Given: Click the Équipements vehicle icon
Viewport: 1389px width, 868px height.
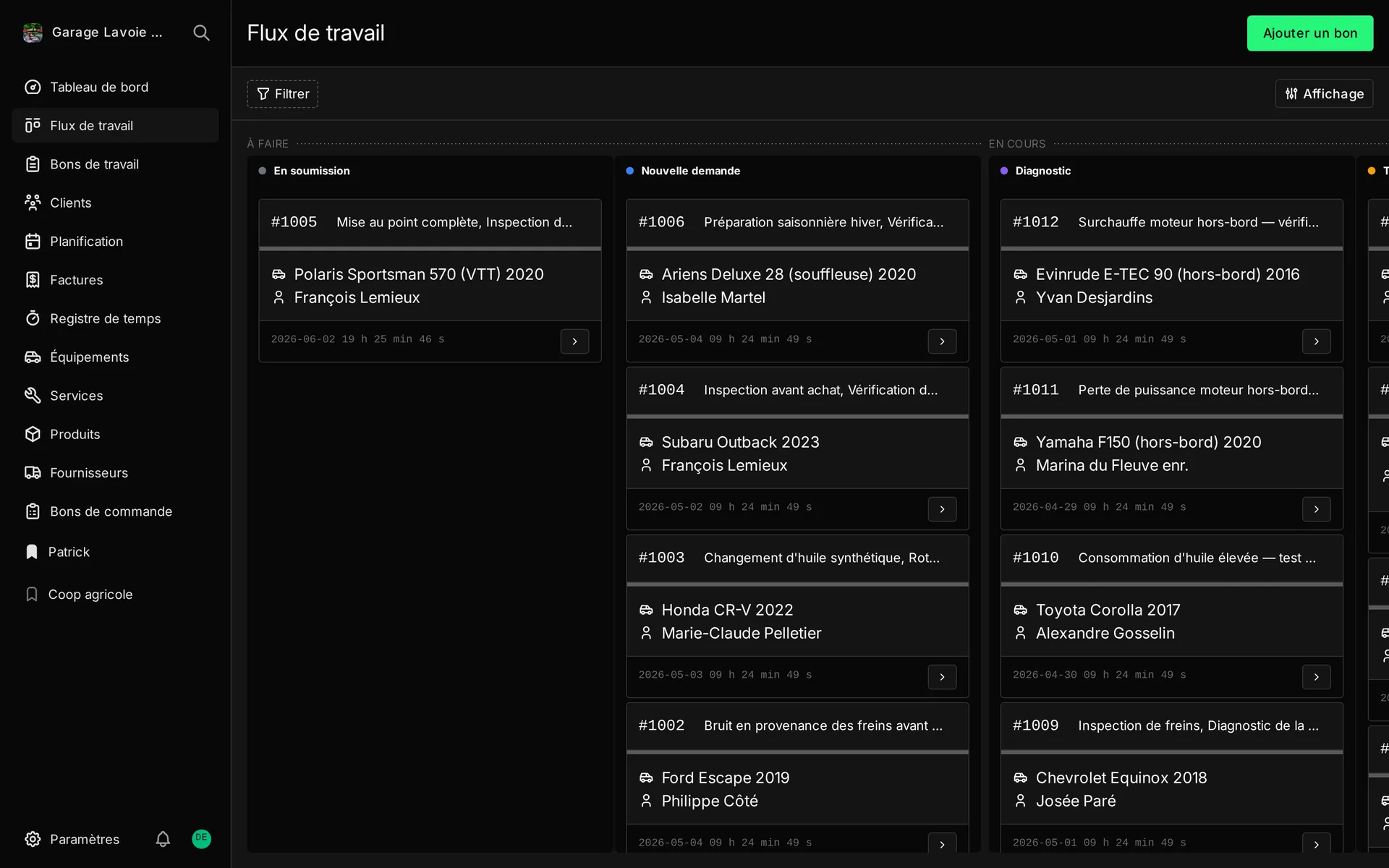Looking at the screenshot, I should [x=33, y=357].
